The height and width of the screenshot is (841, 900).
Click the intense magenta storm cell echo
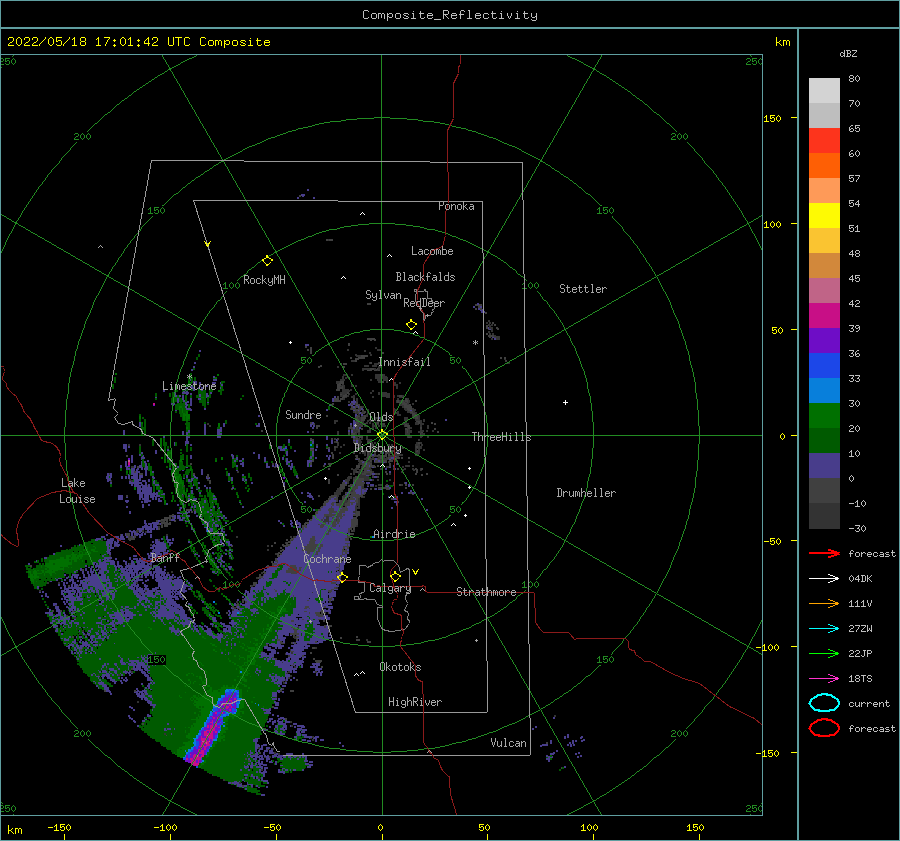(214, 726)
